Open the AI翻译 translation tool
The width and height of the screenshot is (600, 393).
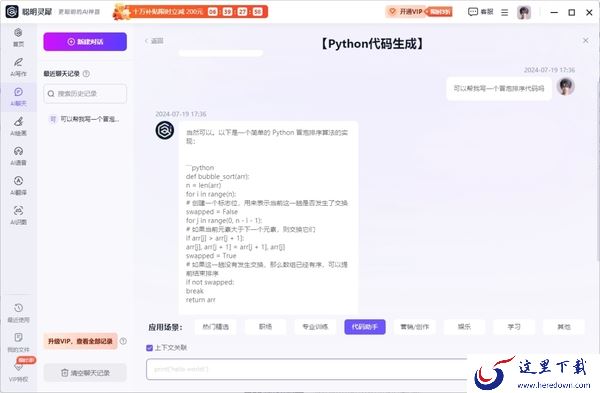tap(18, 186)
